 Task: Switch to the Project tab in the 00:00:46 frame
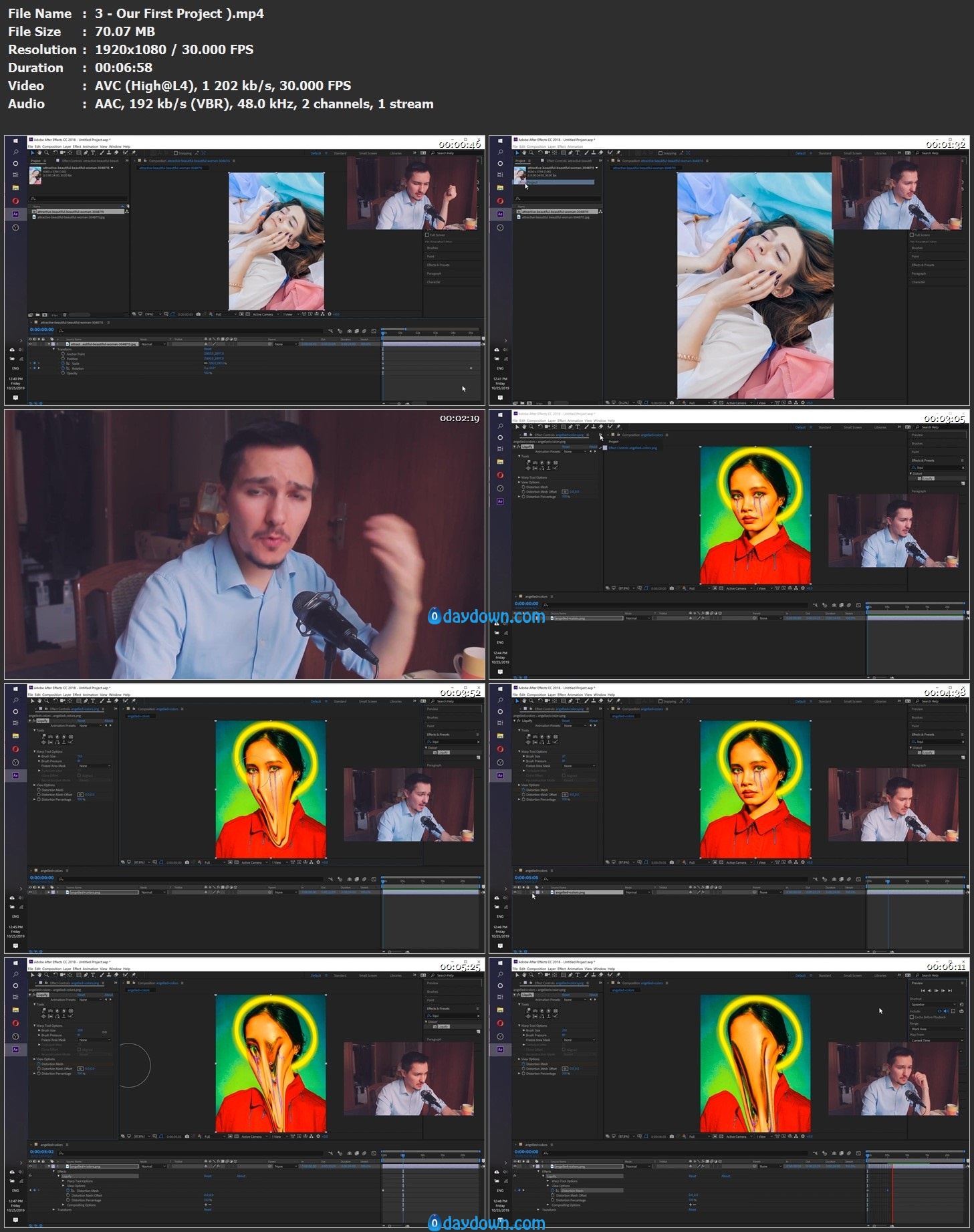(35, 161)
